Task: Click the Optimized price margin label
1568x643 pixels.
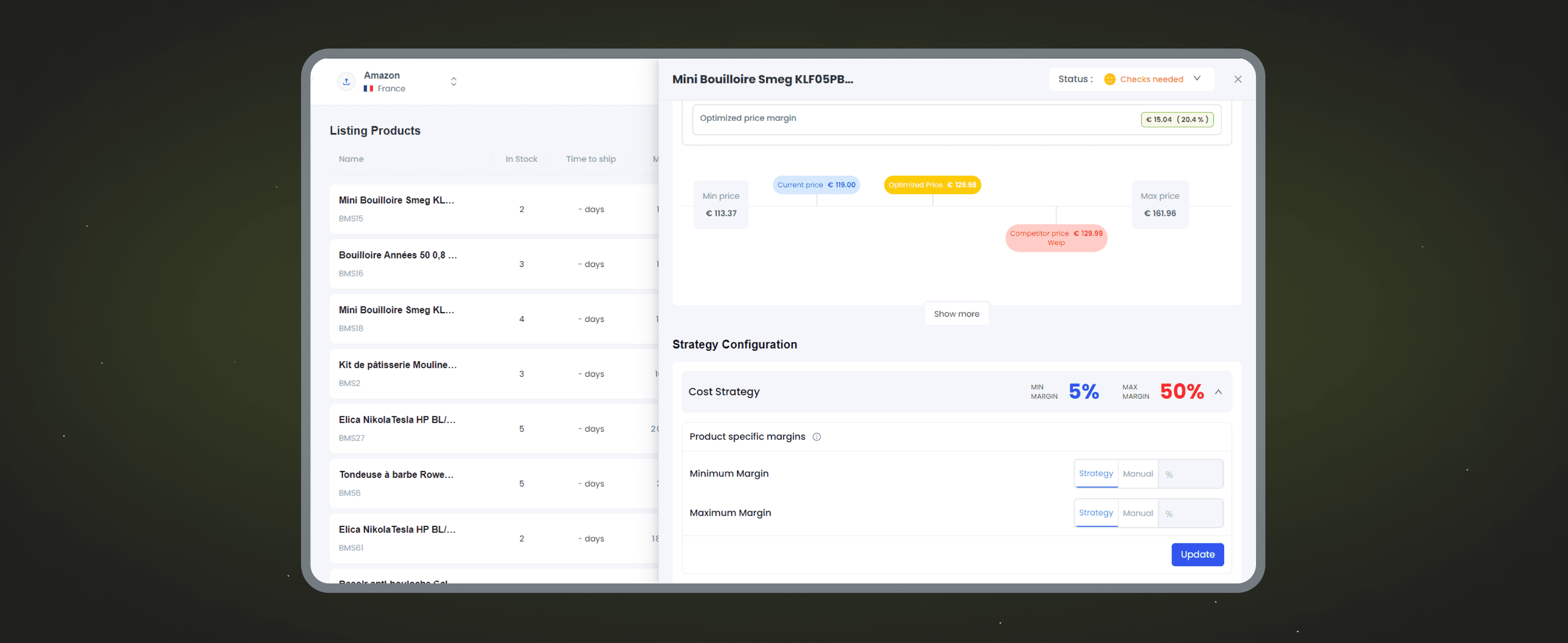Action: point(748,118)
